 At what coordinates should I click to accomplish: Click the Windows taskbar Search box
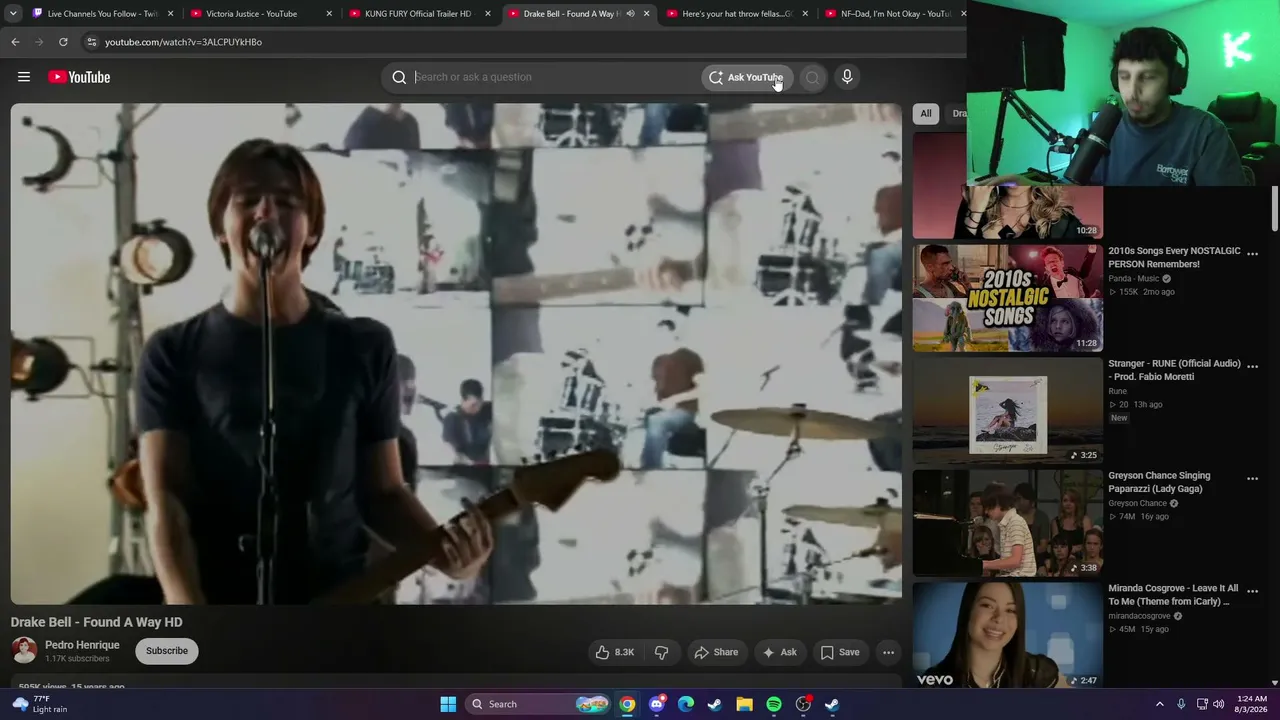pos(538,704)
